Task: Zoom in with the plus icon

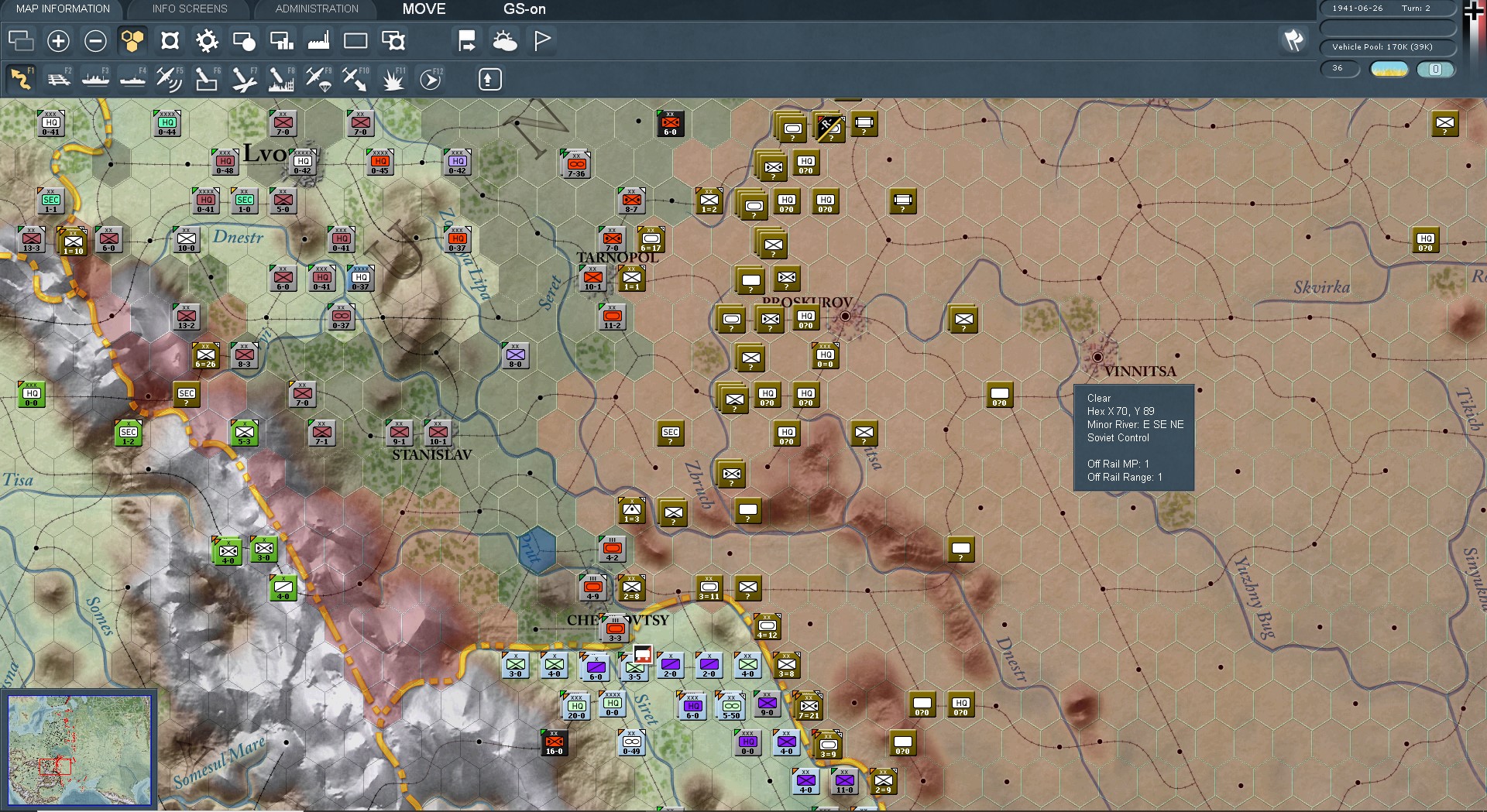Action: [58, 40]
